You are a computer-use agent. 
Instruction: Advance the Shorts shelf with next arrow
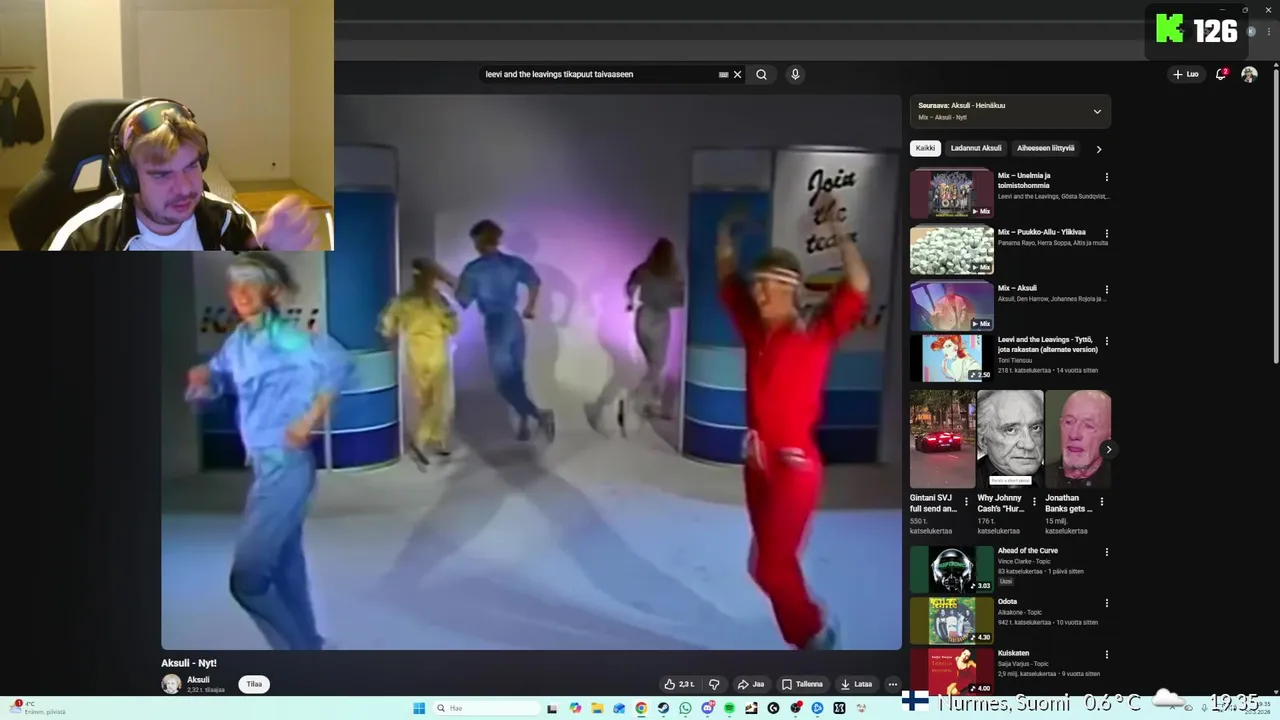point(1108,449)
